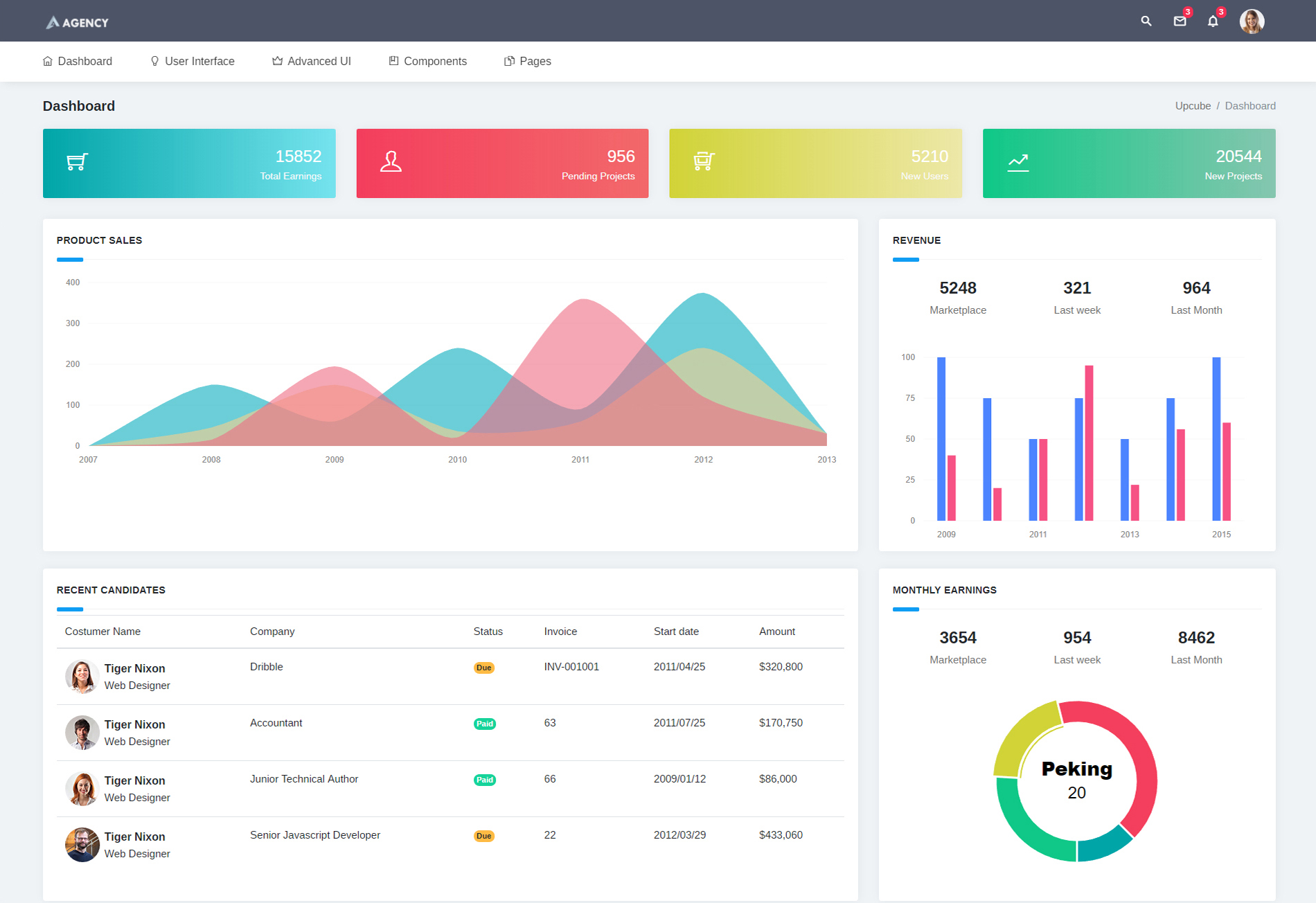Image resolution: width=1316 pixels, height=903 pixels.
Task: Click the Paid badge in Accountant row
Action: [484, 724]
